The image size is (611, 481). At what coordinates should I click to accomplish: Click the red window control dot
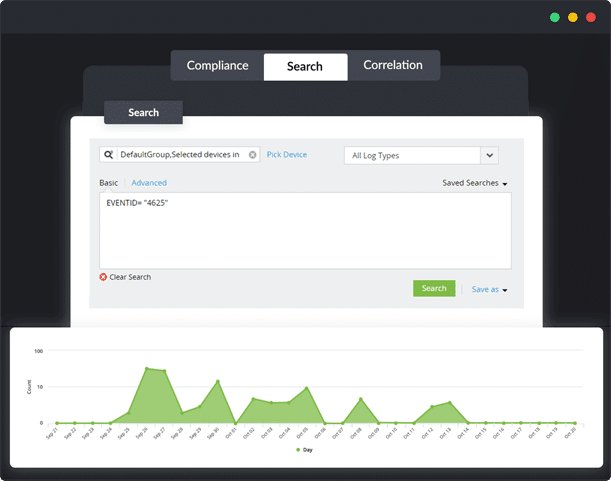point(591,18)
